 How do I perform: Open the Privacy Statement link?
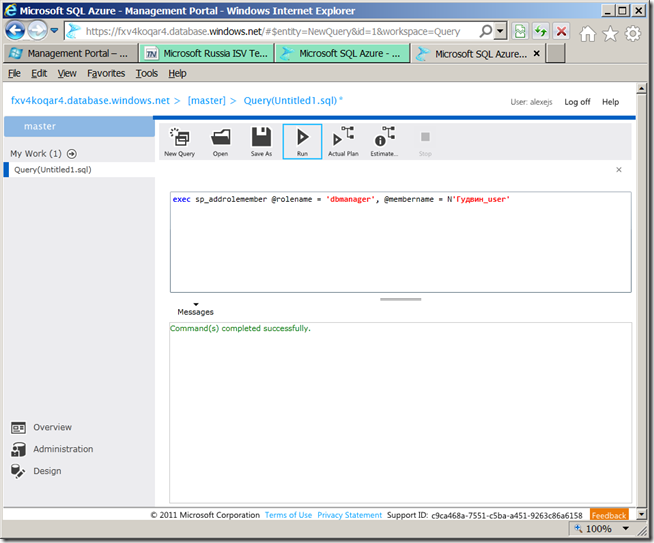350,515
